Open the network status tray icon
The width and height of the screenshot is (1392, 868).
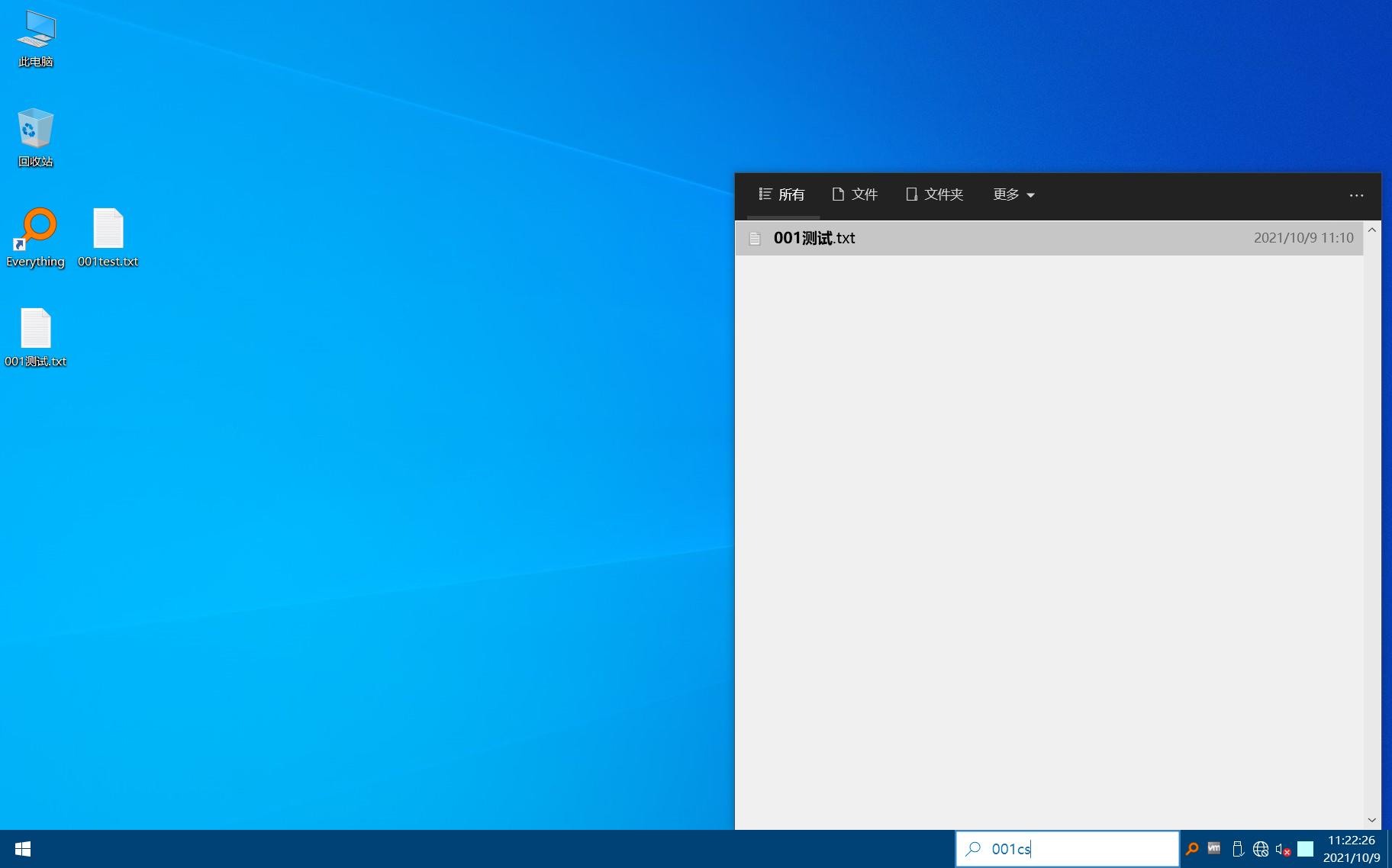click(x=1260, y=849)
